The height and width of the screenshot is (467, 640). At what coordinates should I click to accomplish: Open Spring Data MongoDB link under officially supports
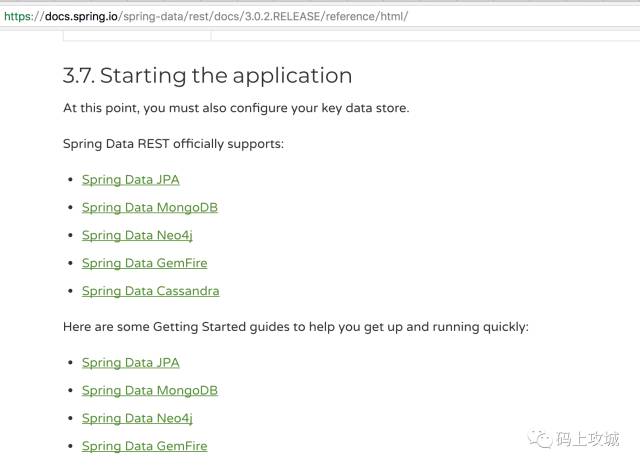(150, 208)
